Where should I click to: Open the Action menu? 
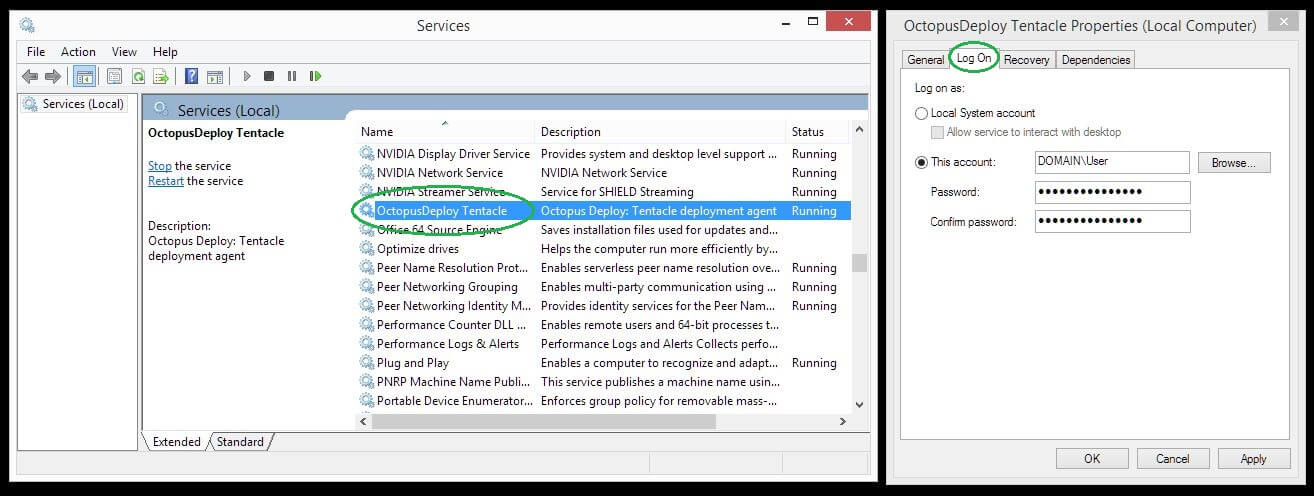[x=78, y=52]
